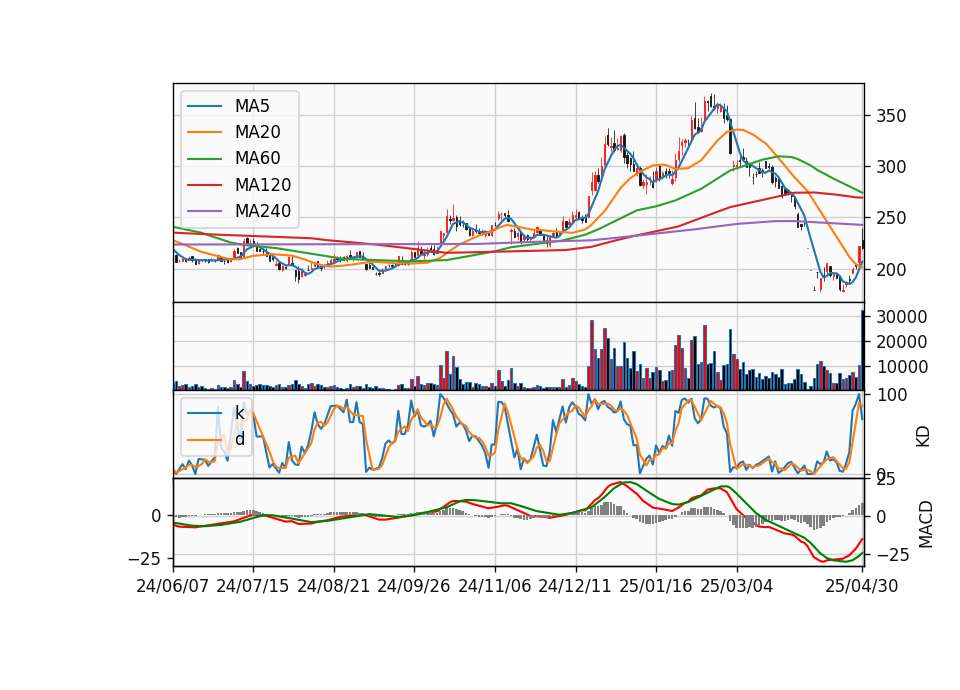
Task: Click the red MA120 legend line sample
Action: [x=204, y=185]
